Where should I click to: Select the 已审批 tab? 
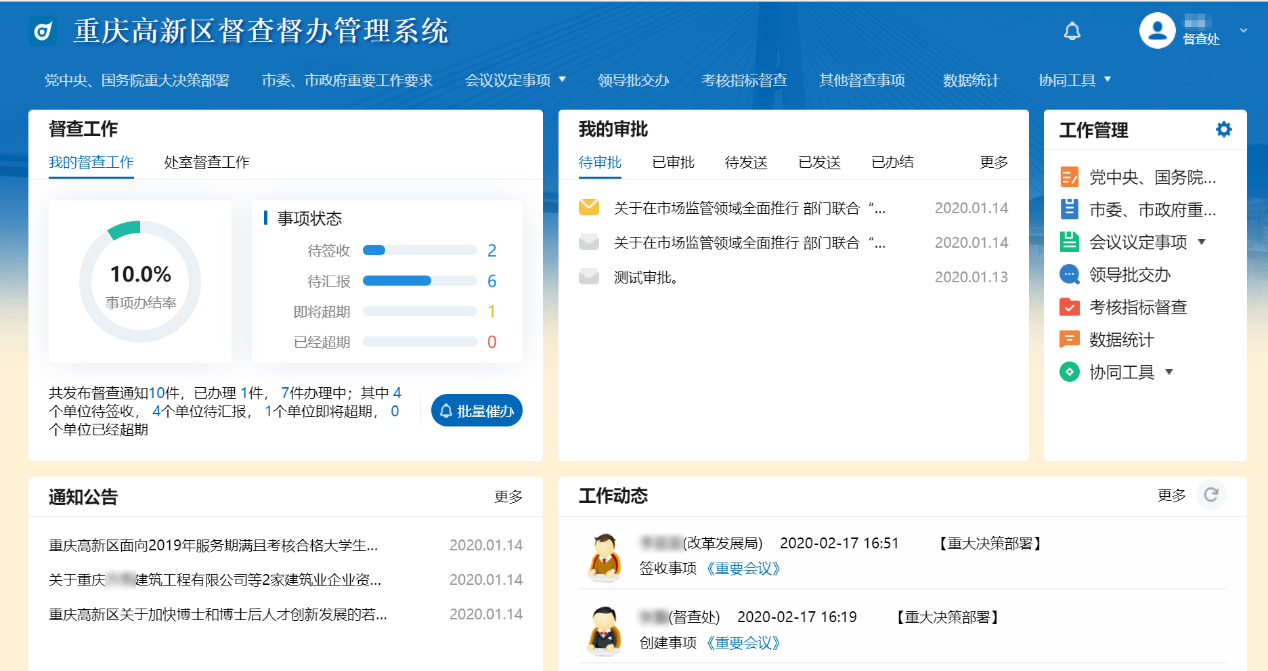point(673,162)
